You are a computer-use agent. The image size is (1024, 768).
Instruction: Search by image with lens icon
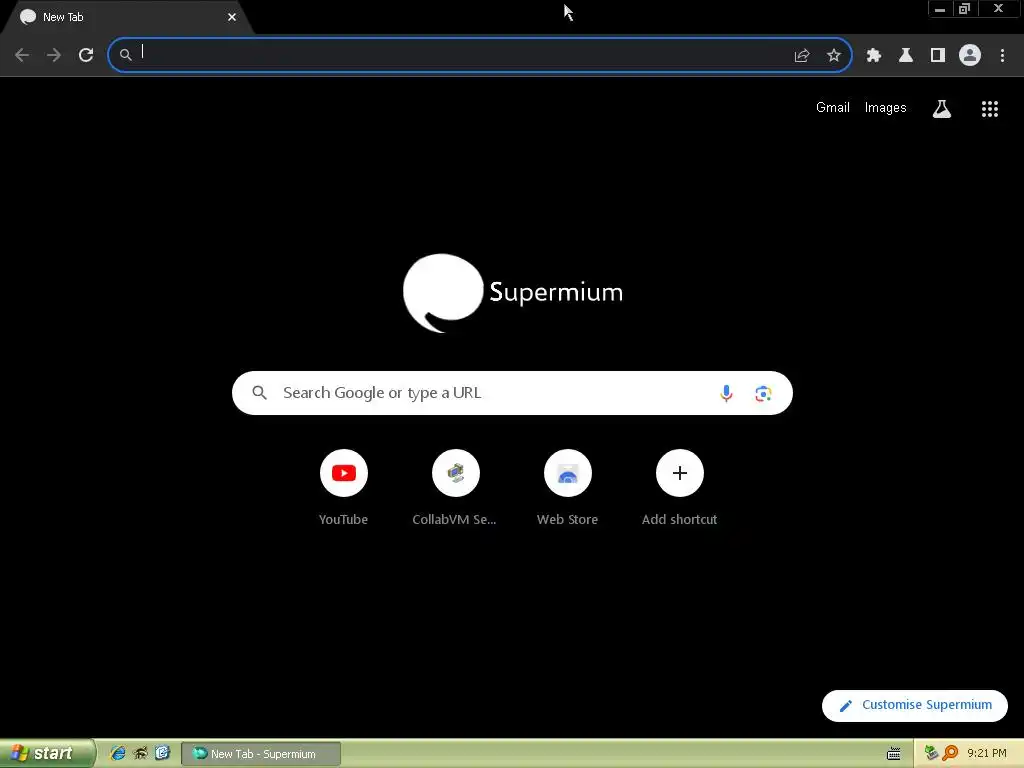pos(763,393)
